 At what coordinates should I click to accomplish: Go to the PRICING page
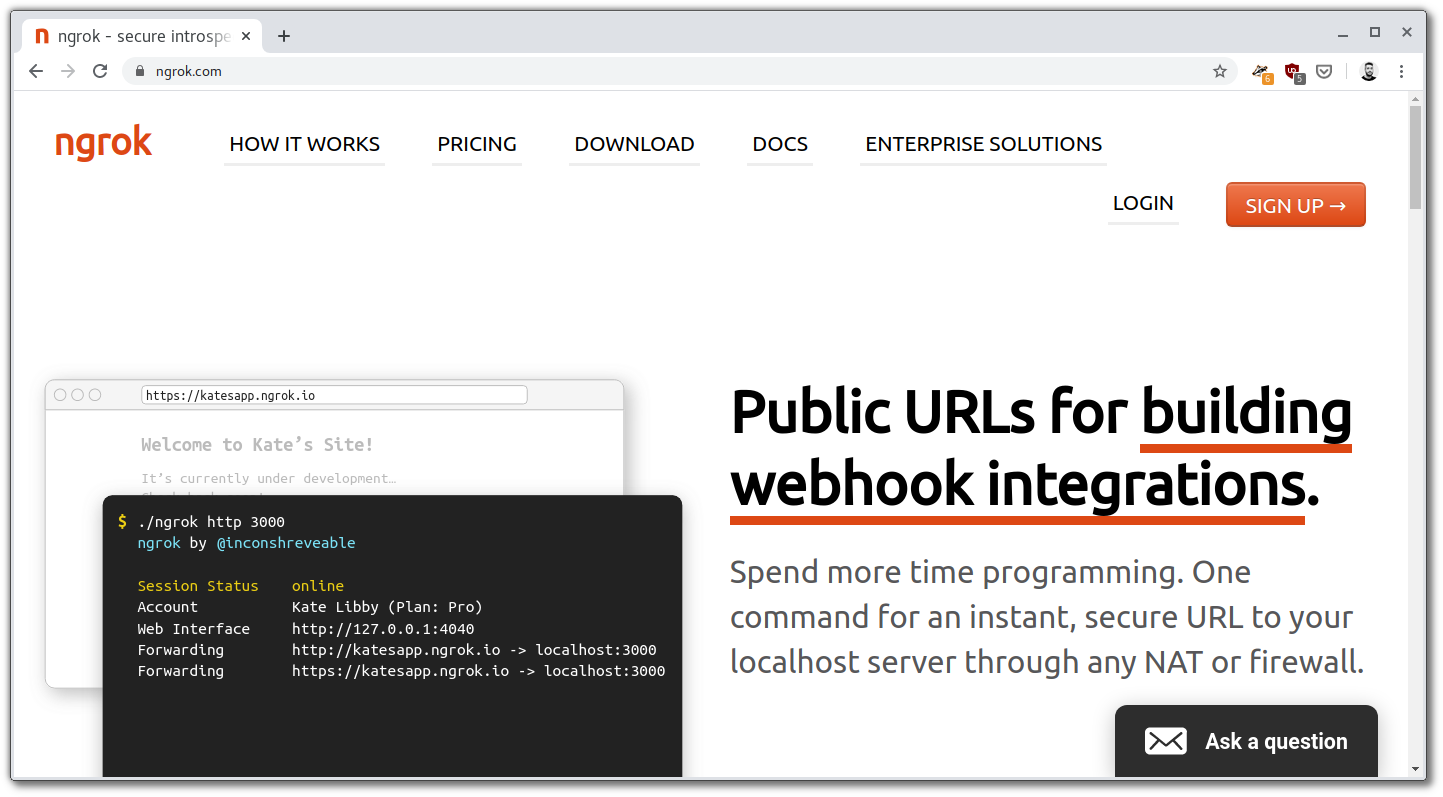477,145
